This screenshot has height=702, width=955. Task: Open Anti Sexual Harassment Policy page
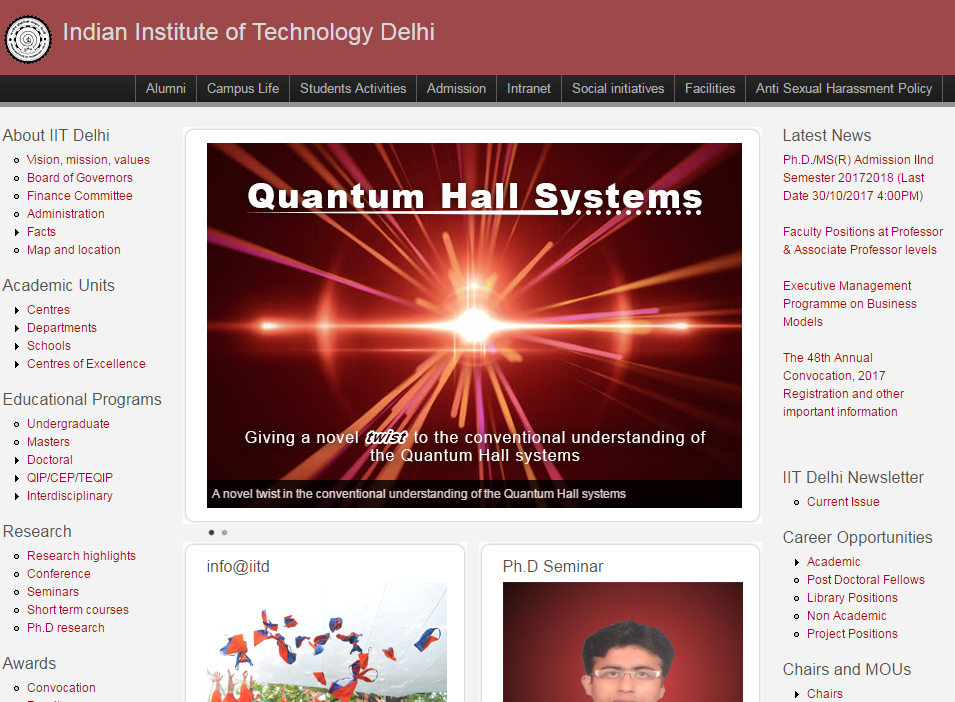tap(844, 88)
